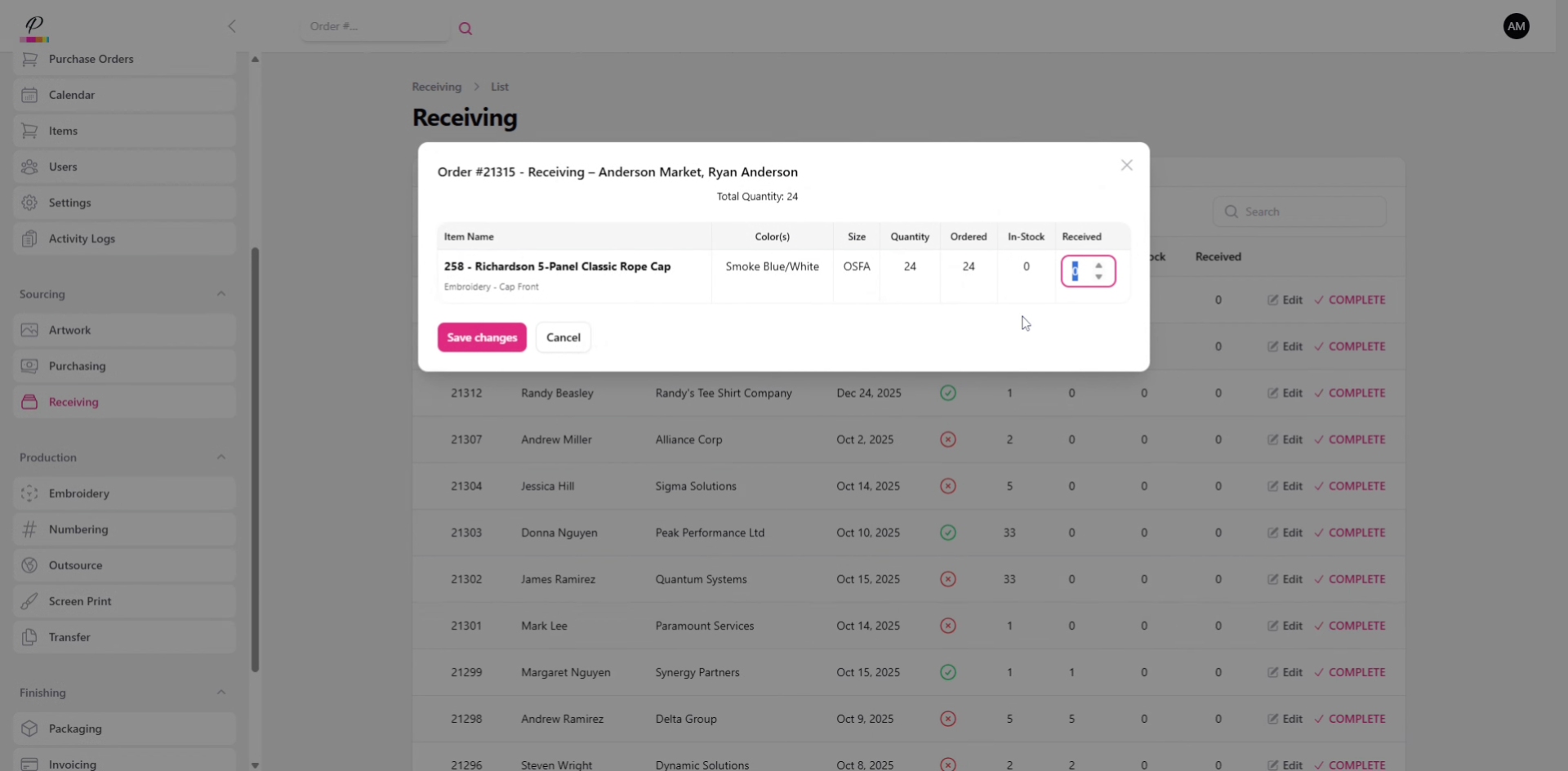Increment the Received quantity stepper up arrow
This screenshot has width=1568, height=771.
pos(1098,265)
